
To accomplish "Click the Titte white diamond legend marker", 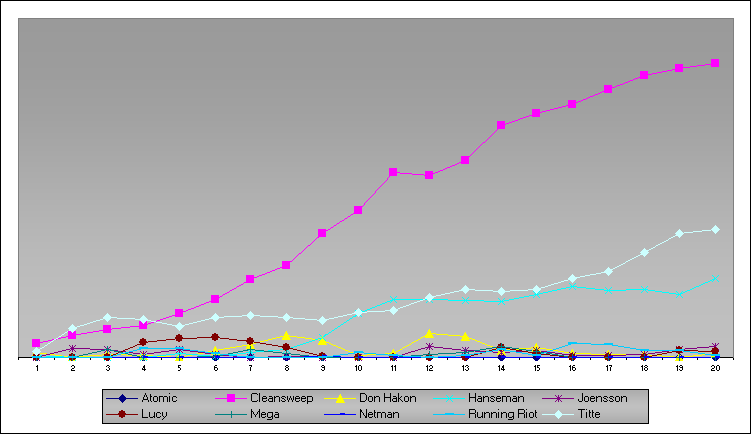I will coord(558,414).
